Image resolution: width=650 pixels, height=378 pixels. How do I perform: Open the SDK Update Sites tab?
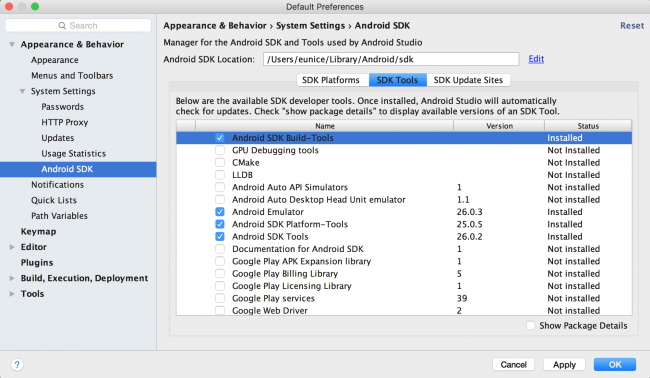point(468,80)
